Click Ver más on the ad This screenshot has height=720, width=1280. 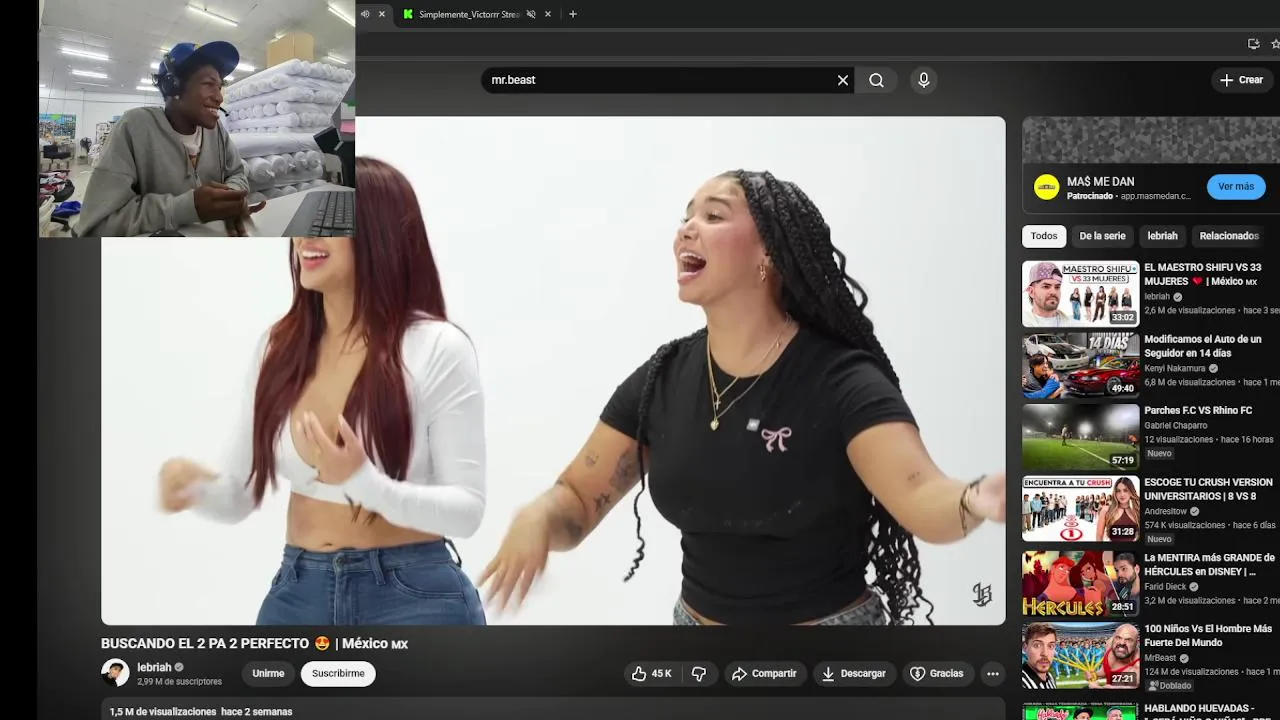1236,187
